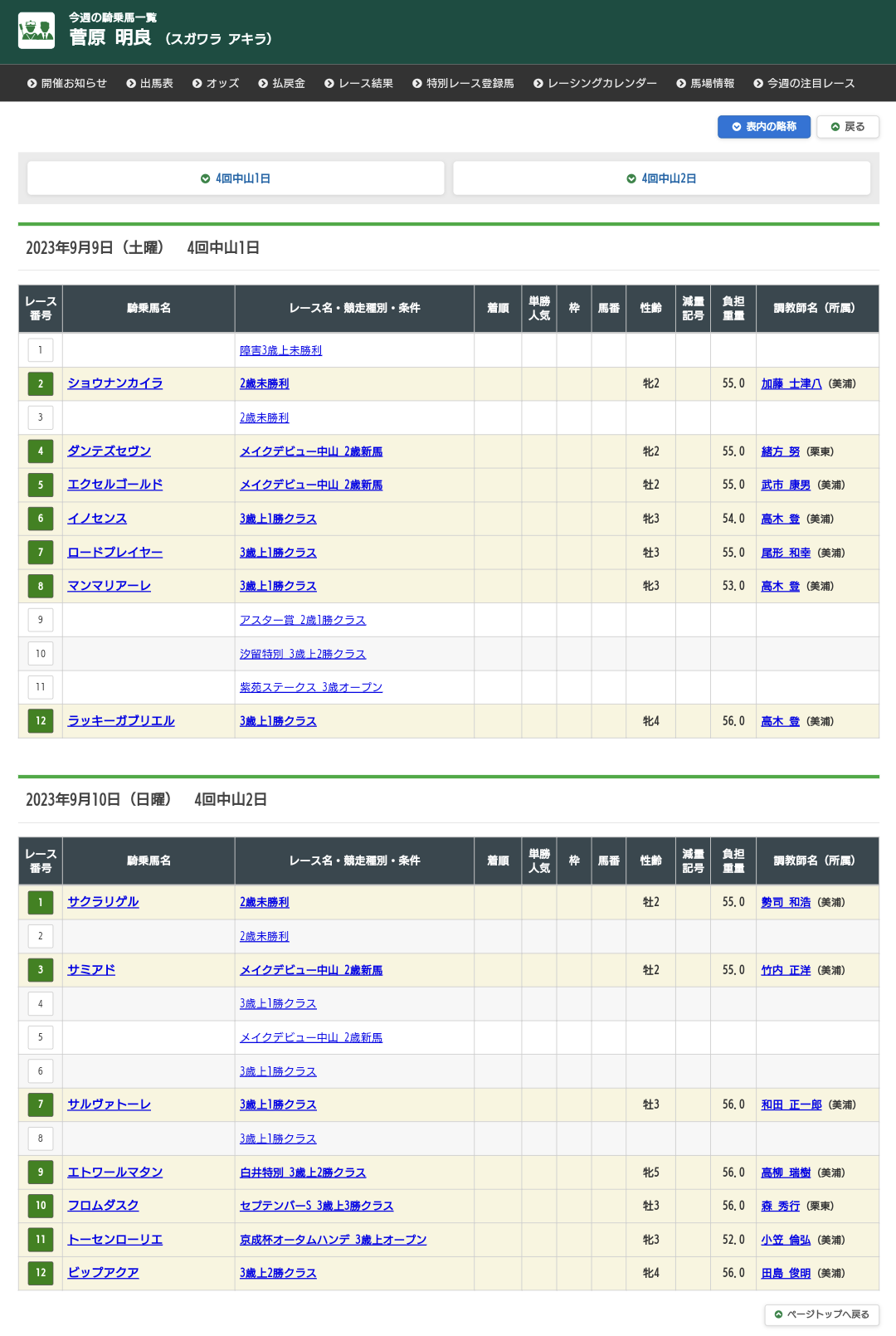This screenshot has height=1336, width=896.
Task: Click race number 1 badge for サクラリゲル
Action: 41,902
